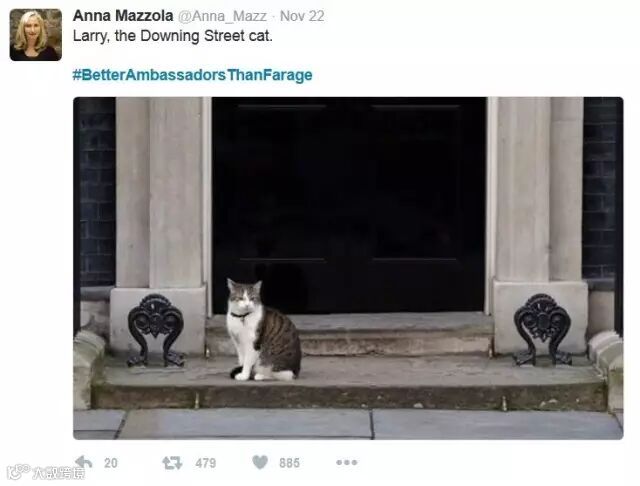Viewport: 640px width, 486px height.
Task: Retweet this post using the retweet icon
Action: point(172,463)
